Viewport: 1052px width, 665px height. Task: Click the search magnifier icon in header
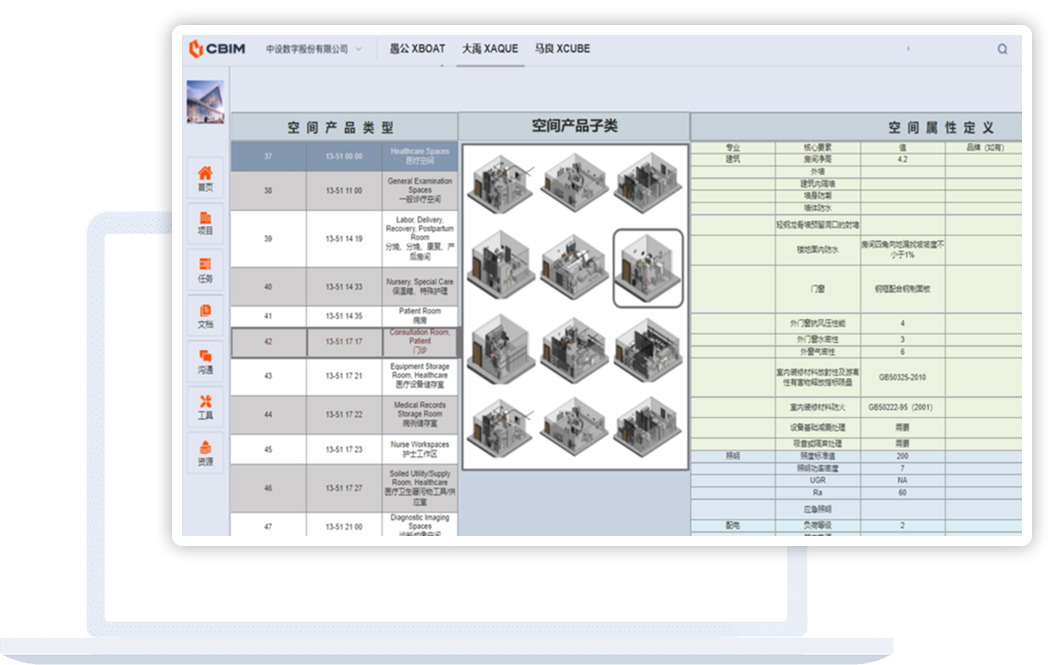point(1002,49)
